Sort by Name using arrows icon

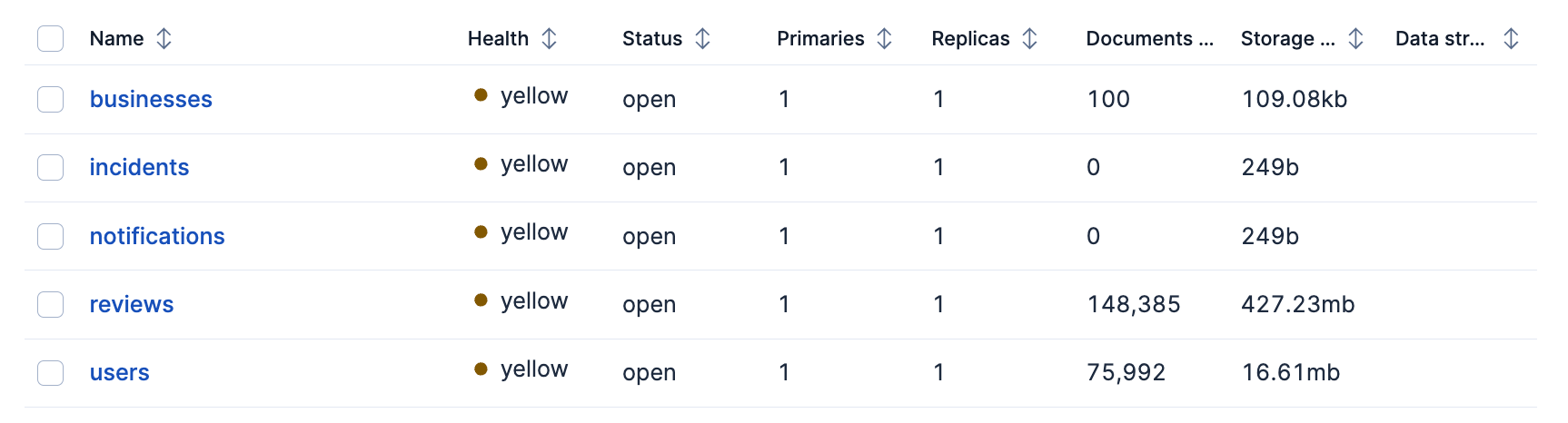pos(164,38)
